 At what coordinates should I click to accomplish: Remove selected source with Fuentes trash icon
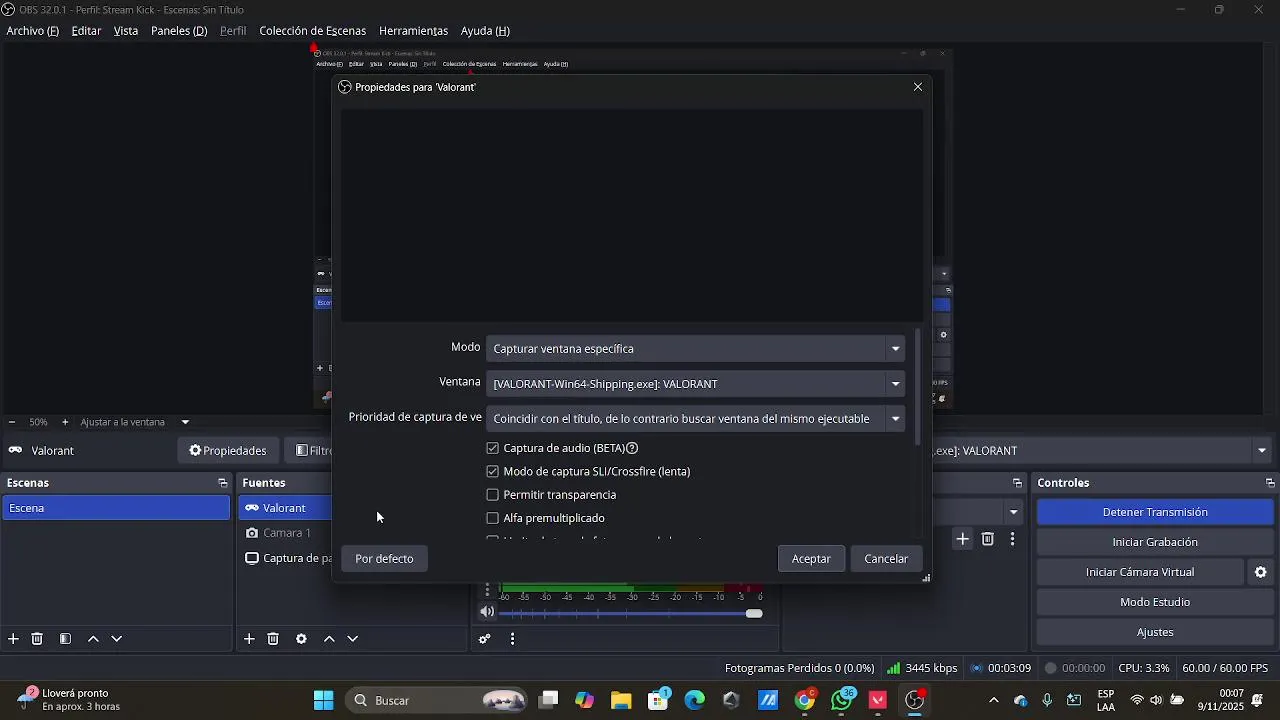pyautogui.click(x=273, y=639)
